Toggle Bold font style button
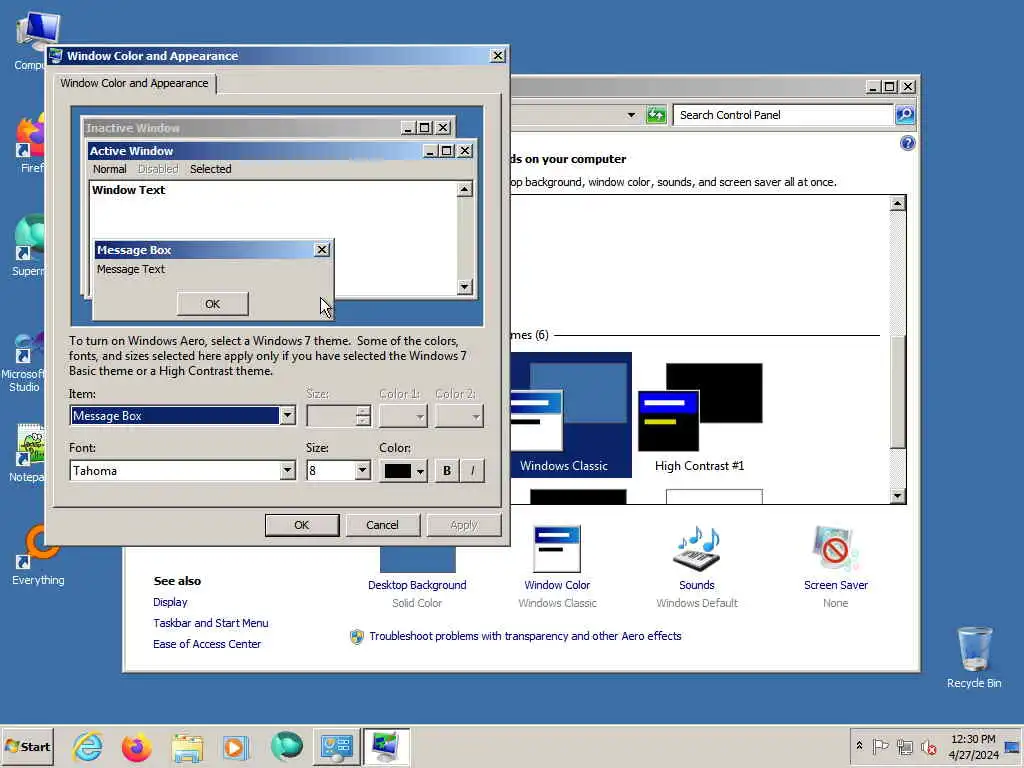This screenshot has height=768, width=1024. point(447,470)
